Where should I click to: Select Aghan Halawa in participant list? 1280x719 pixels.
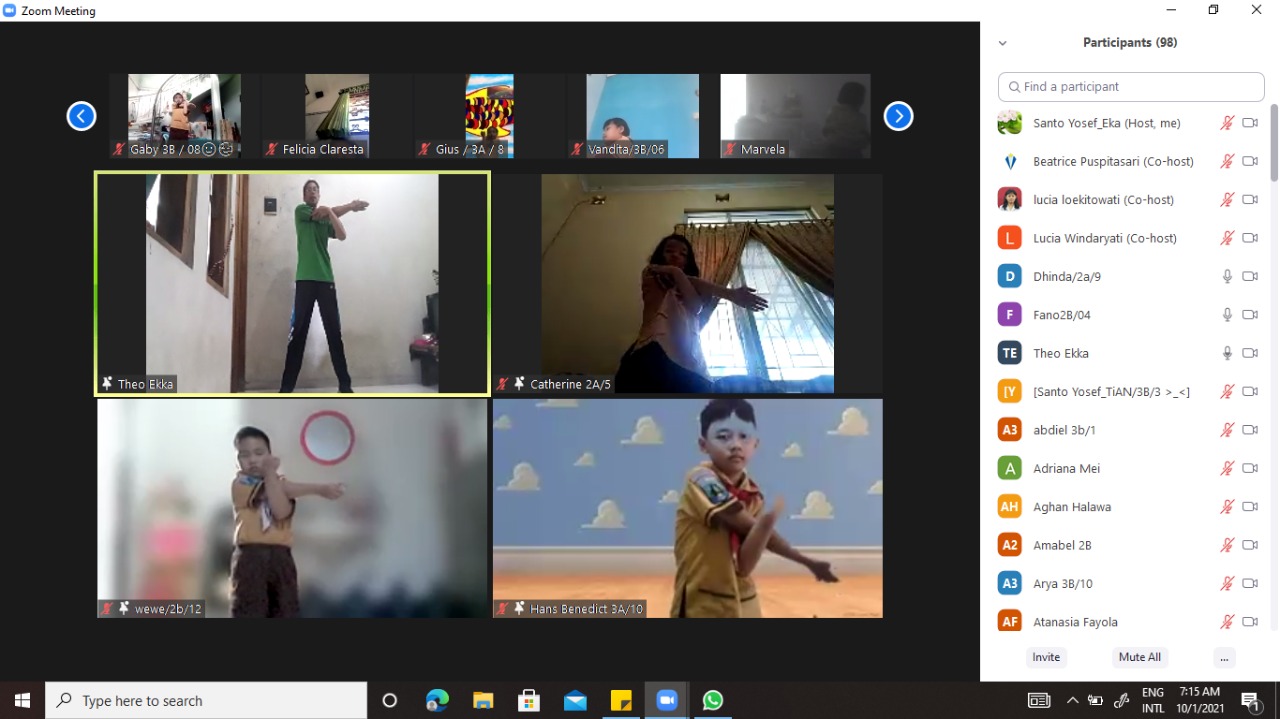click(x=1071, y=507)
